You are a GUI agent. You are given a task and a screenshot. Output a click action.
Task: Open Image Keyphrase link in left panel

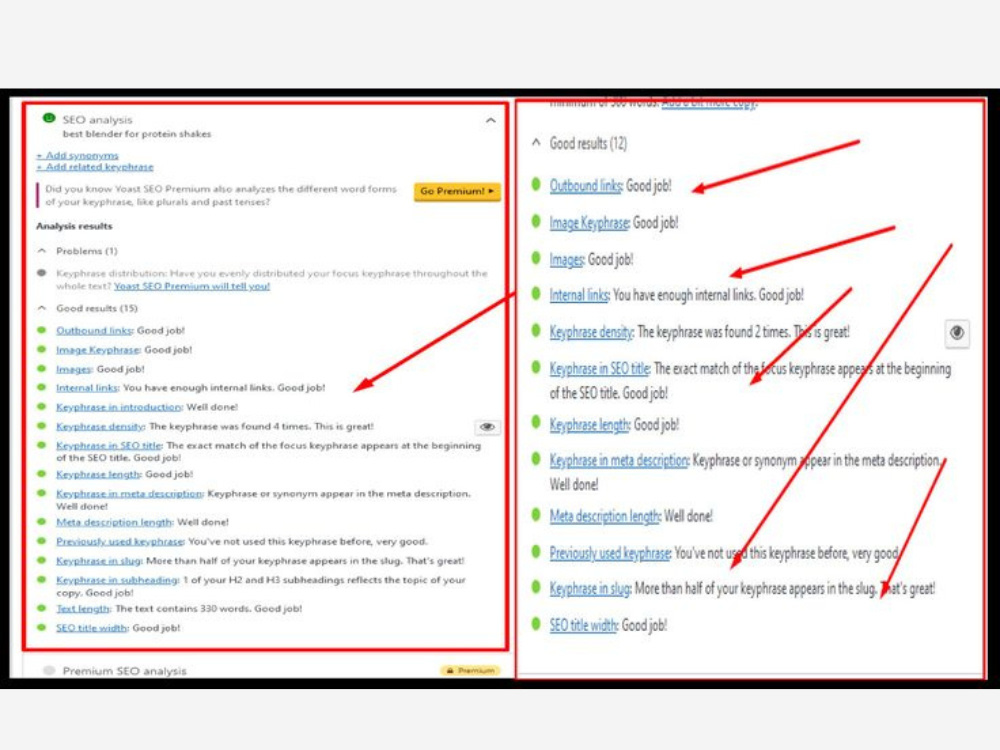point(98,349)
